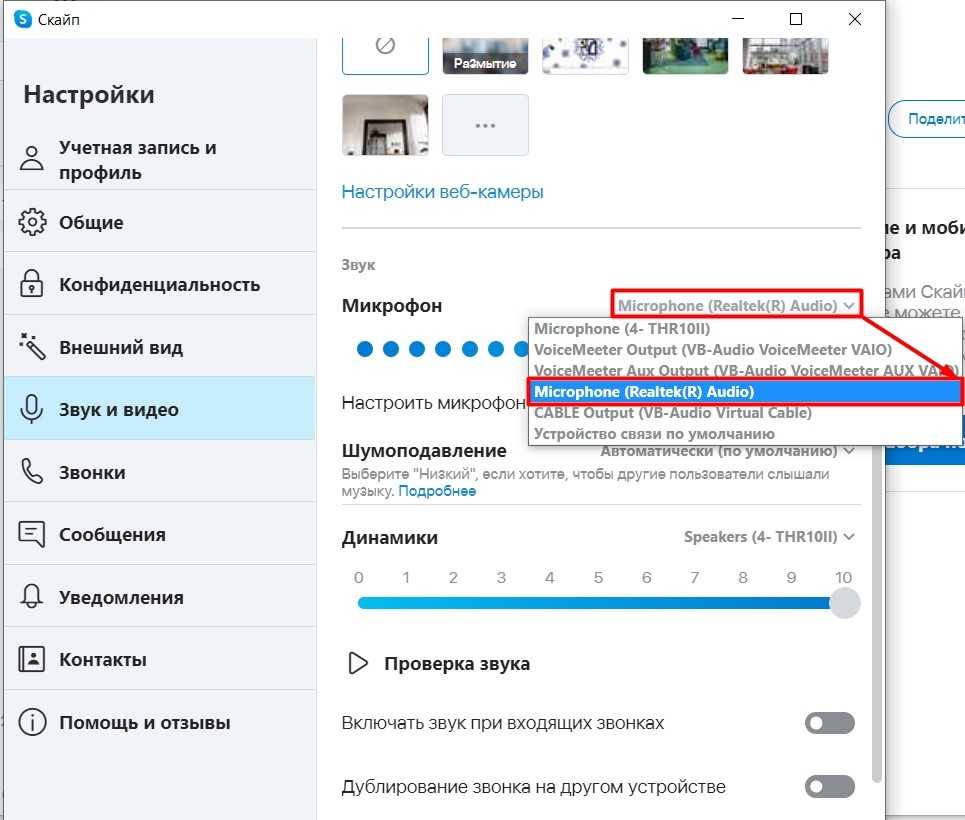
Task: Click the bell icon beside Уведомления
Action: pyautogui.click(x=31, y=597)
